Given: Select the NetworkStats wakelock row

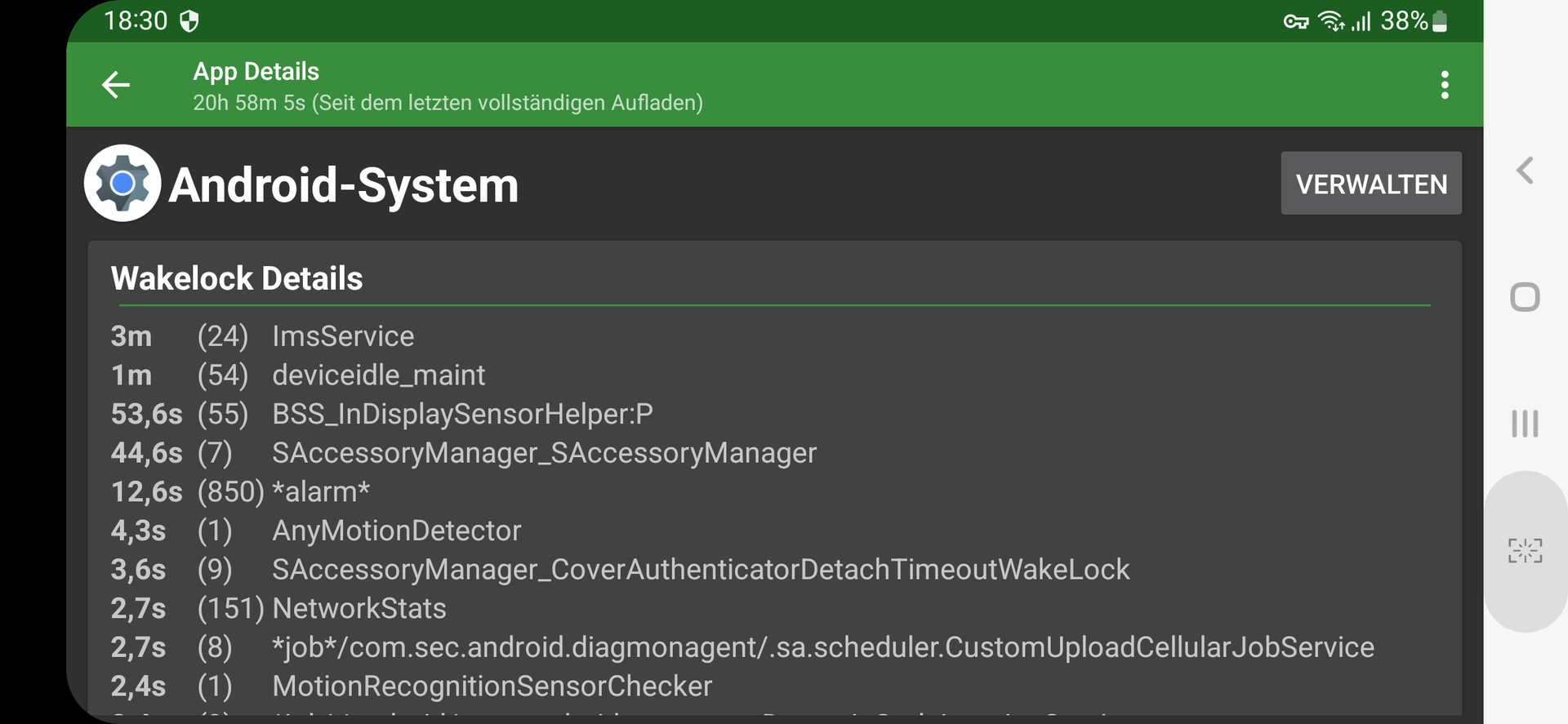Looking at the screenshot, I should 774,609.
